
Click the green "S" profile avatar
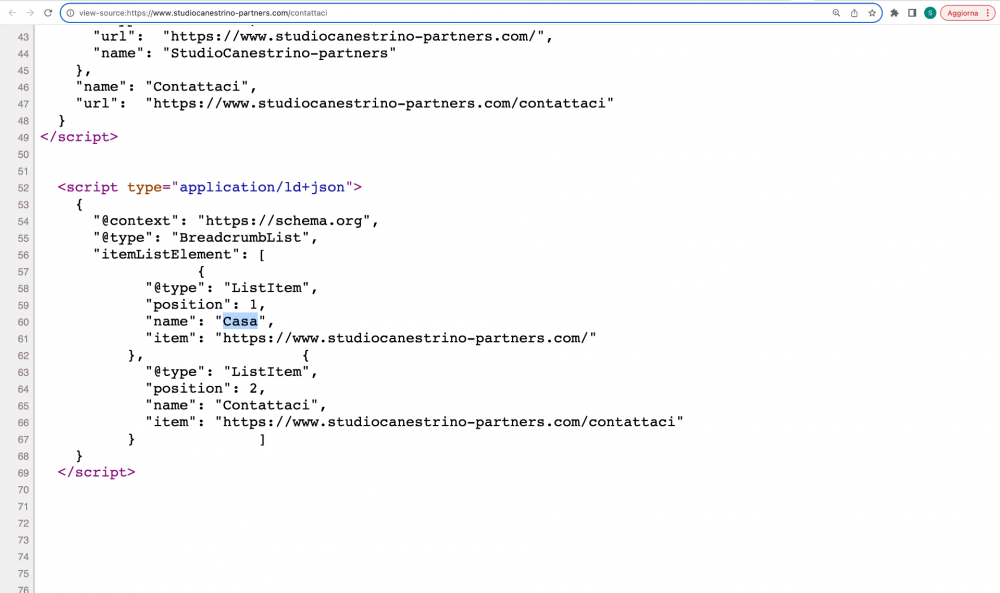[931, 13]
